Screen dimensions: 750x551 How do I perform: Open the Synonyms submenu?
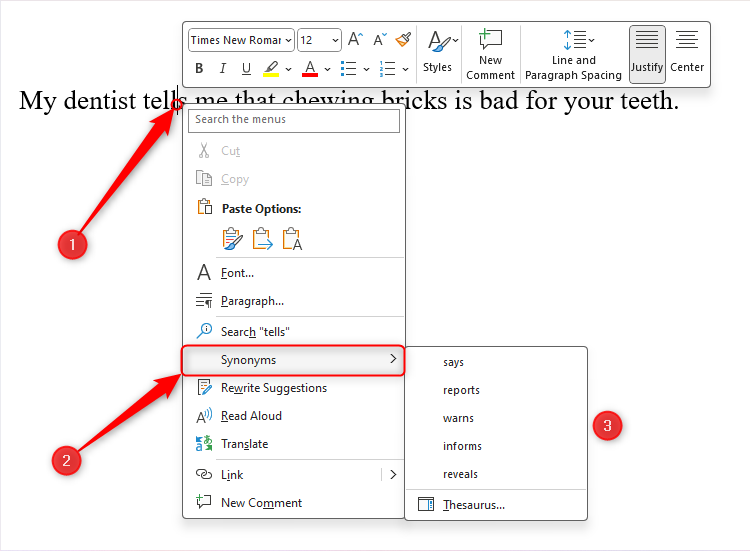[294, 360]
